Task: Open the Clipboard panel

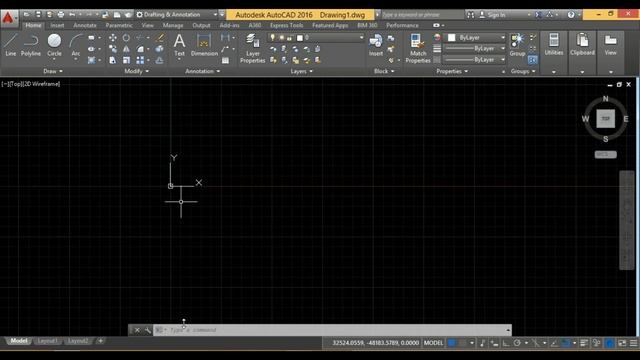Action: pos(582,44)
